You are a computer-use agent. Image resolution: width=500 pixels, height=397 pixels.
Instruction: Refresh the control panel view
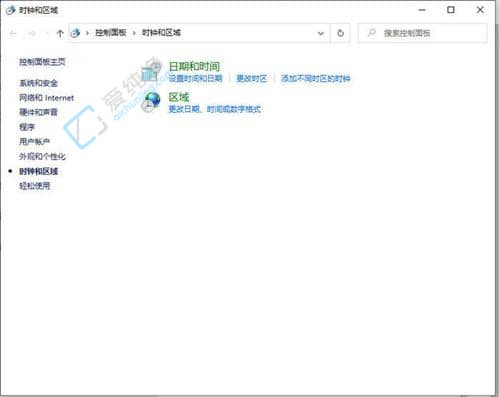(340, 33)
